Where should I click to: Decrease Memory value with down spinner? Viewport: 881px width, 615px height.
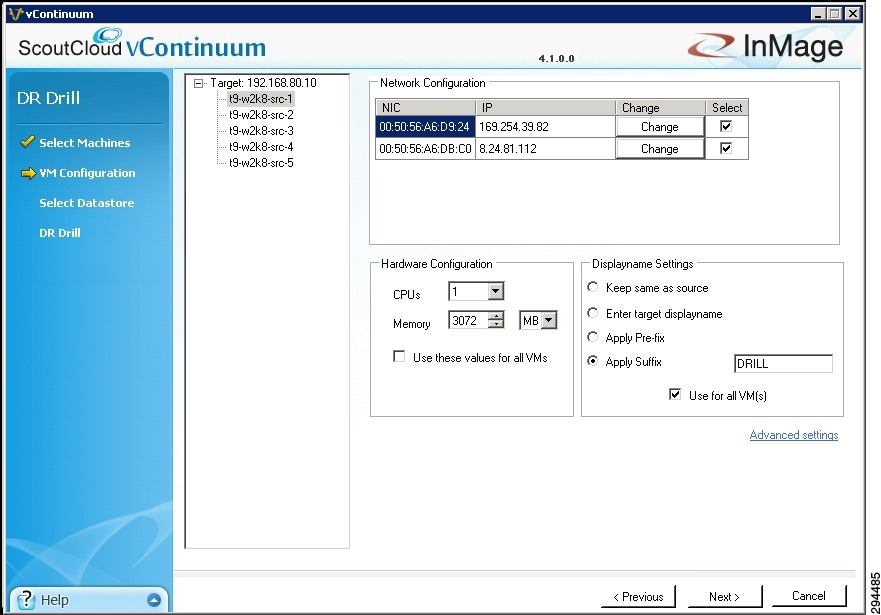coord(496,324)
